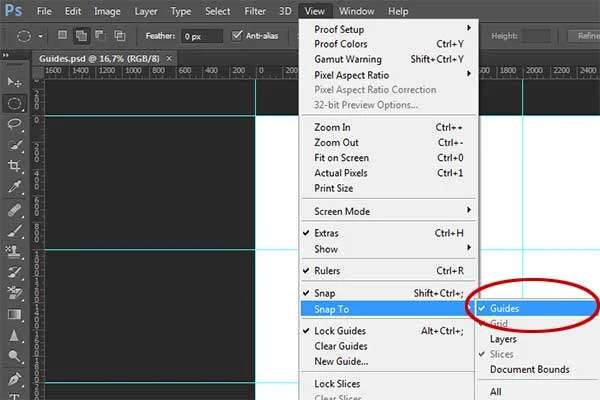Open the Help menu
This screenshot has height=400, width=600.
398,11
